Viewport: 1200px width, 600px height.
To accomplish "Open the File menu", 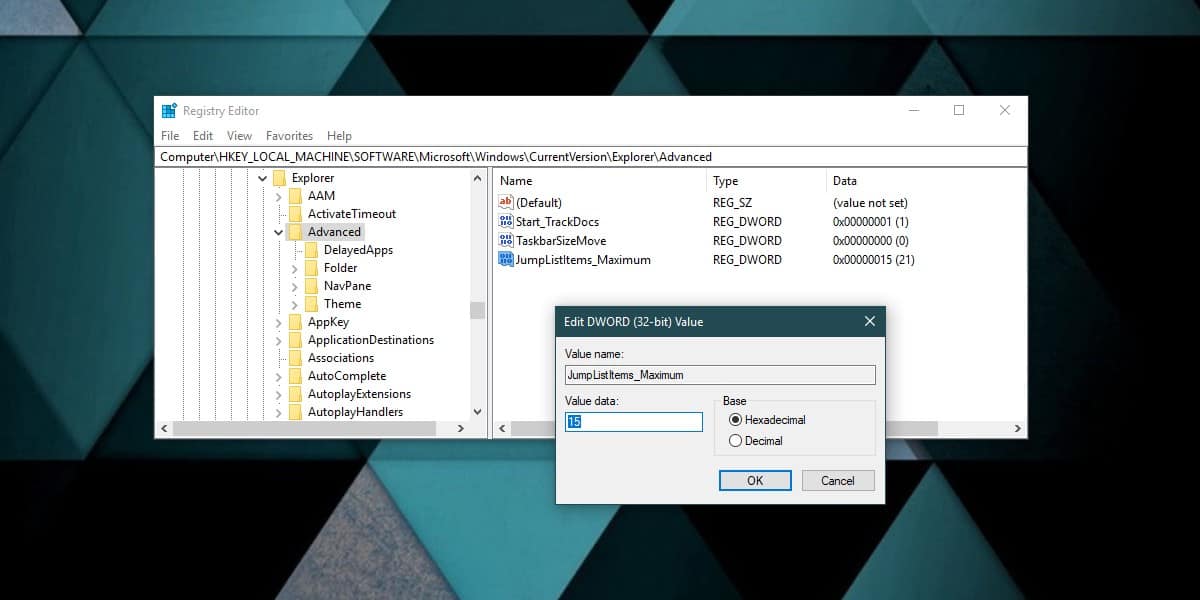I will tap(170, 136).
